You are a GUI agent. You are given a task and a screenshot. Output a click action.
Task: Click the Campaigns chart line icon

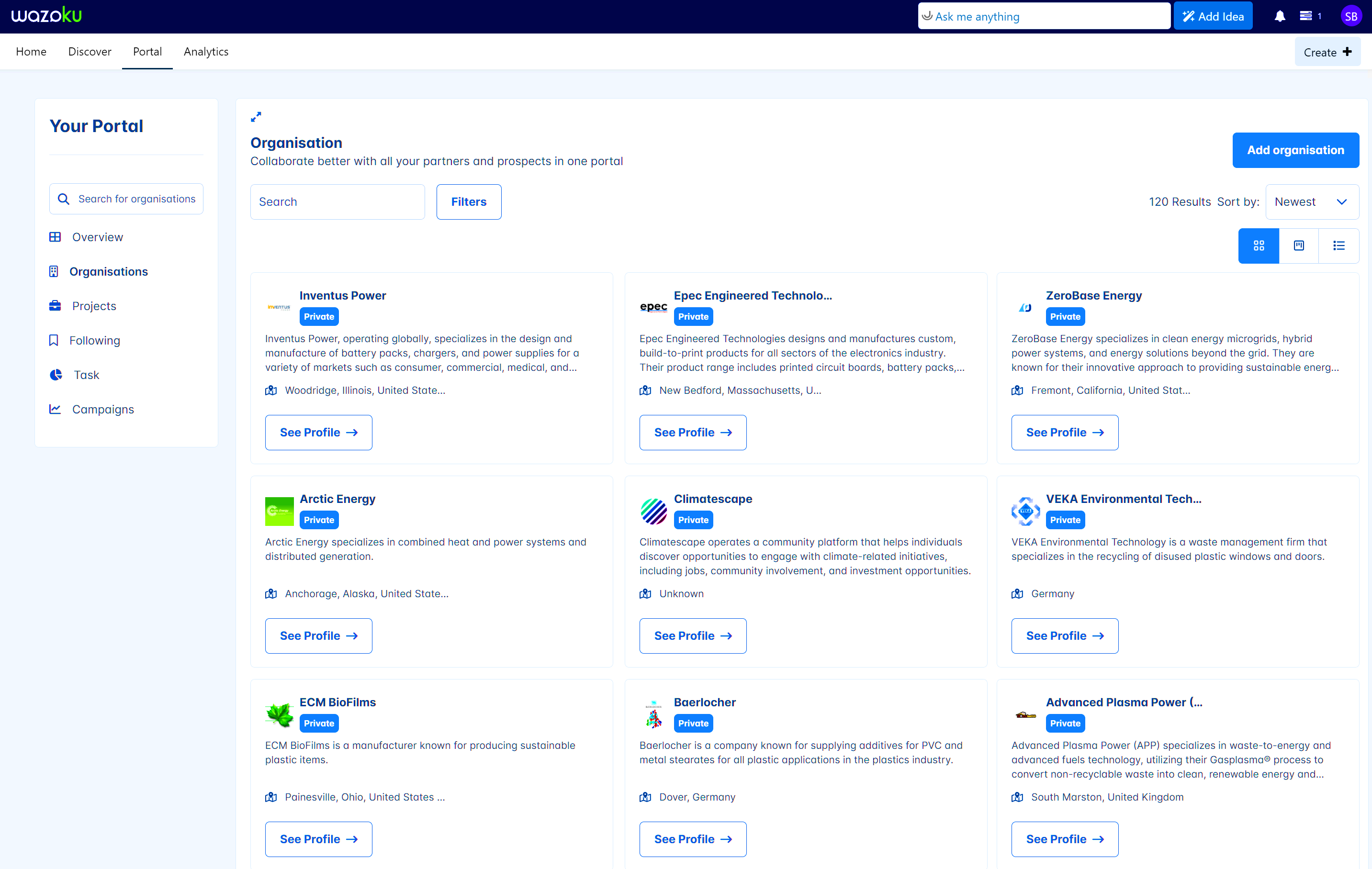coord(55,410)
